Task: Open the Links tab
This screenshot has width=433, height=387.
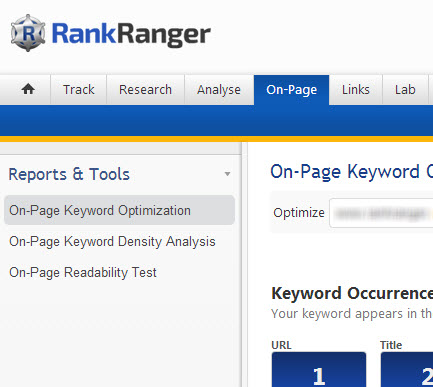Action: (x=356, y=89)
